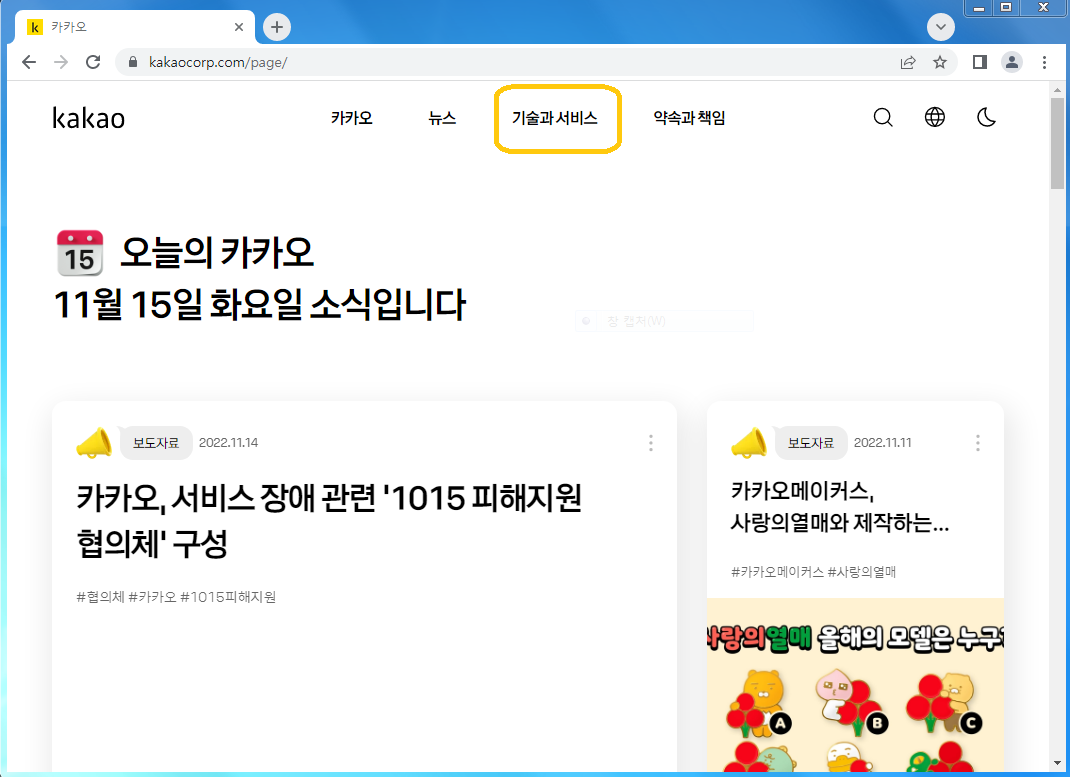This screenshot has width=1070, height=777.
Task: Open the site search magnifier icon
Action: [x=883, y=117]
